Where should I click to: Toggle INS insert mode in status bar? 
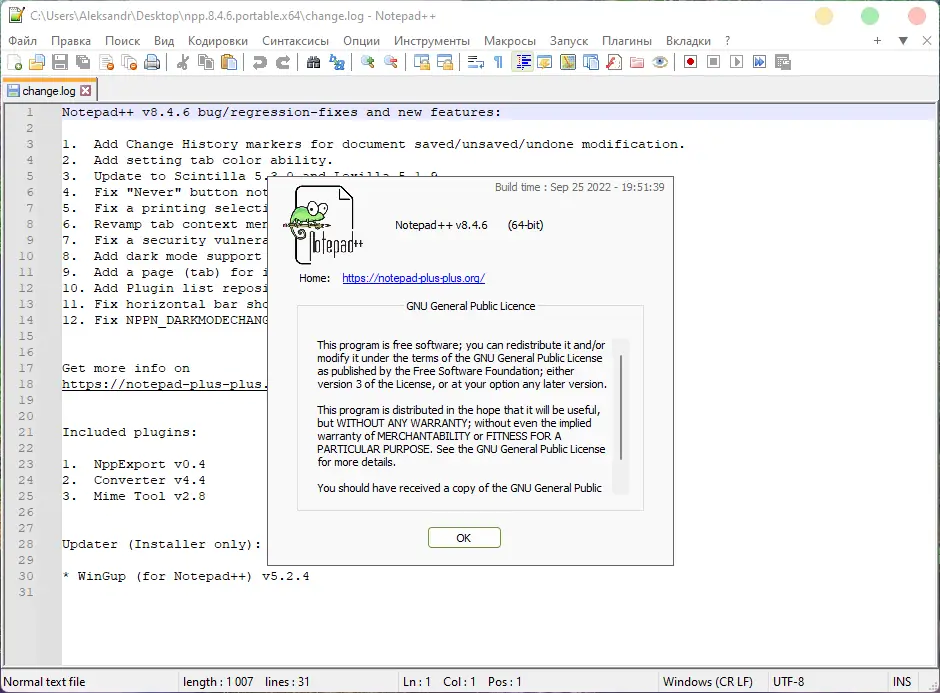902,682
